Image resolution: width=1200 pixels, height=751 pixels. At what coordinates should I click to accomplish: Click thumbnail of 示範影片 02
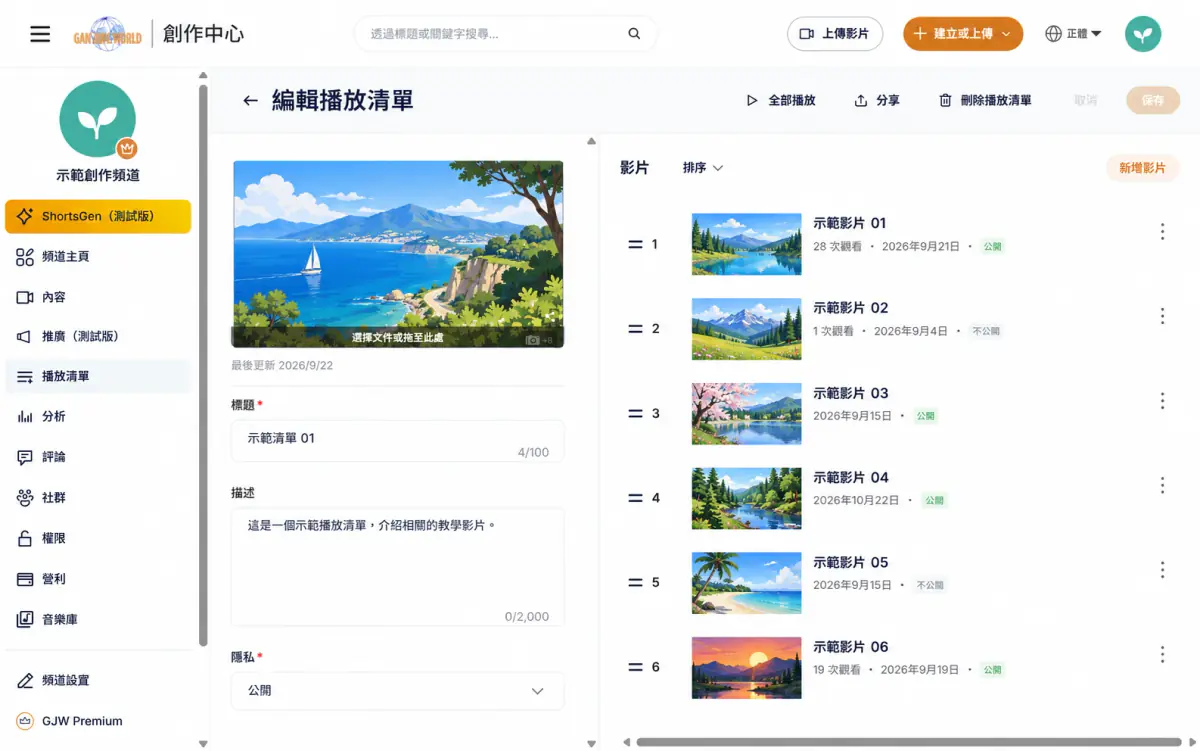tap(746, 329)
